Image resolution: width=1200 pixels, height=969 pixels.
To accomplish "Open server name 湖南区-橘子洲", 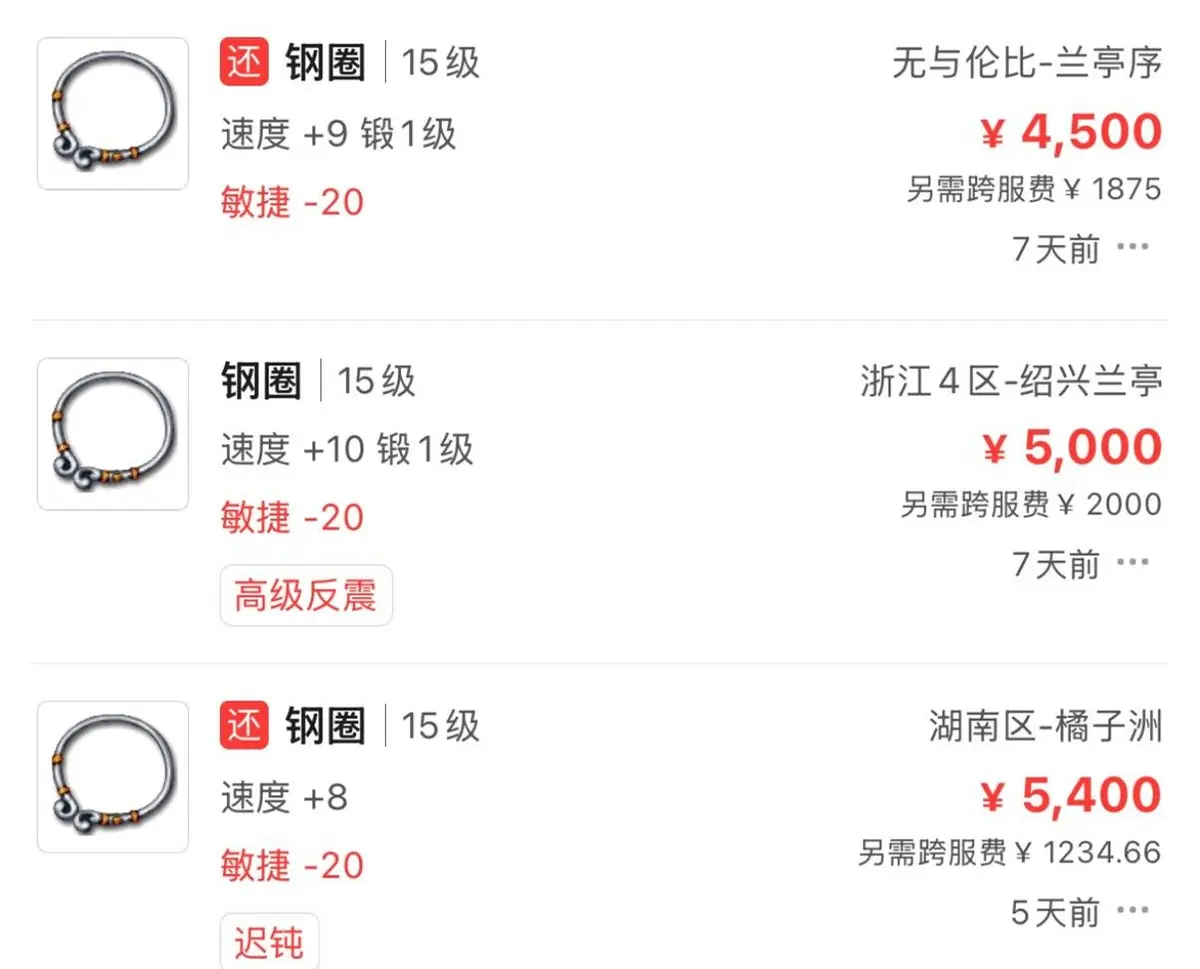I will click(x=1046, y=727).
